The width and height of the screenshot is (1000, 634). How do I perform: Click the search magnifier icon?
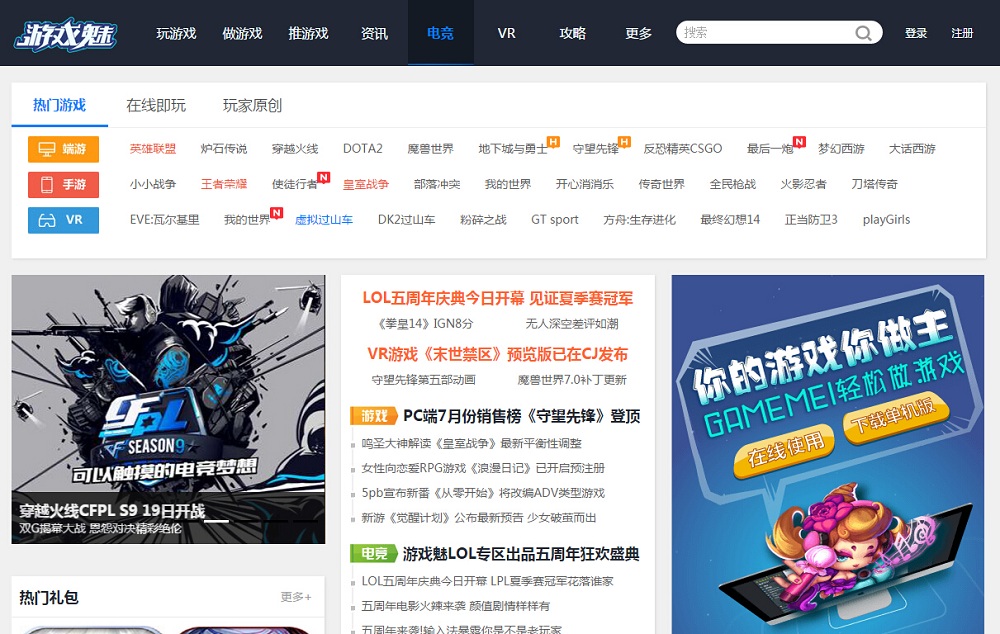[x=863, y=33]
